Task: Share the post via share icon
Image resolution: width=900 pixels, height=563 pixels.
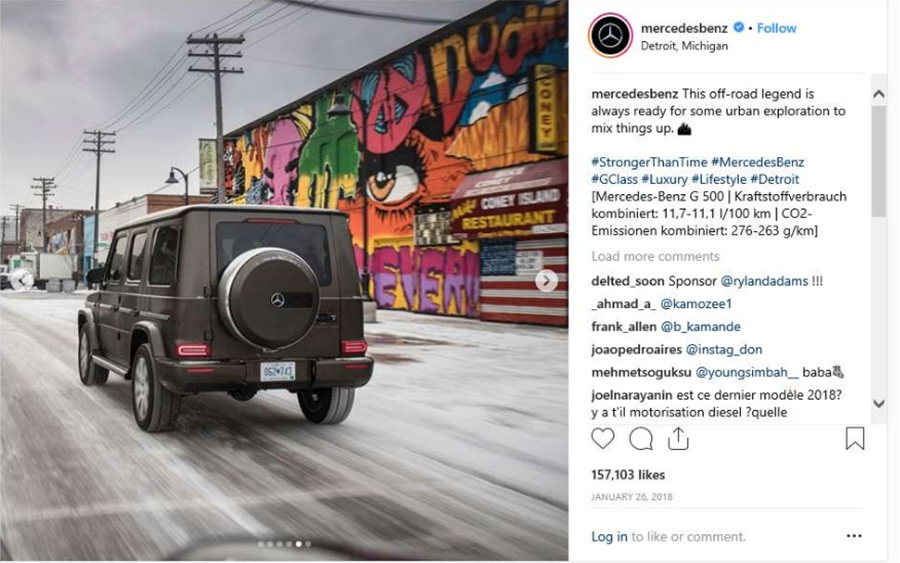Action: 678,438
